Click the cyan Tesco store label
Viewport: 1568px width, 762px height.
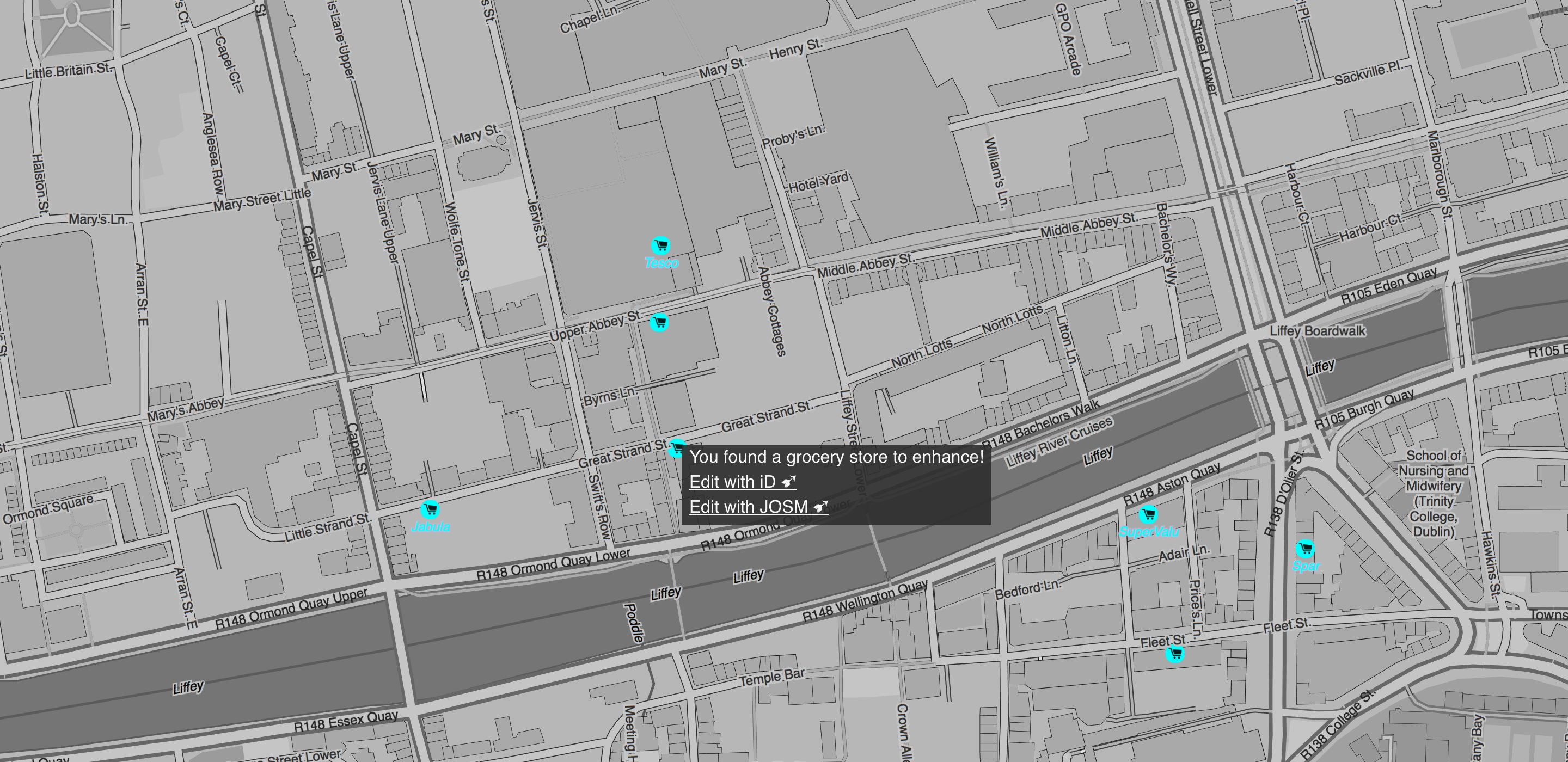coord(661,263)
